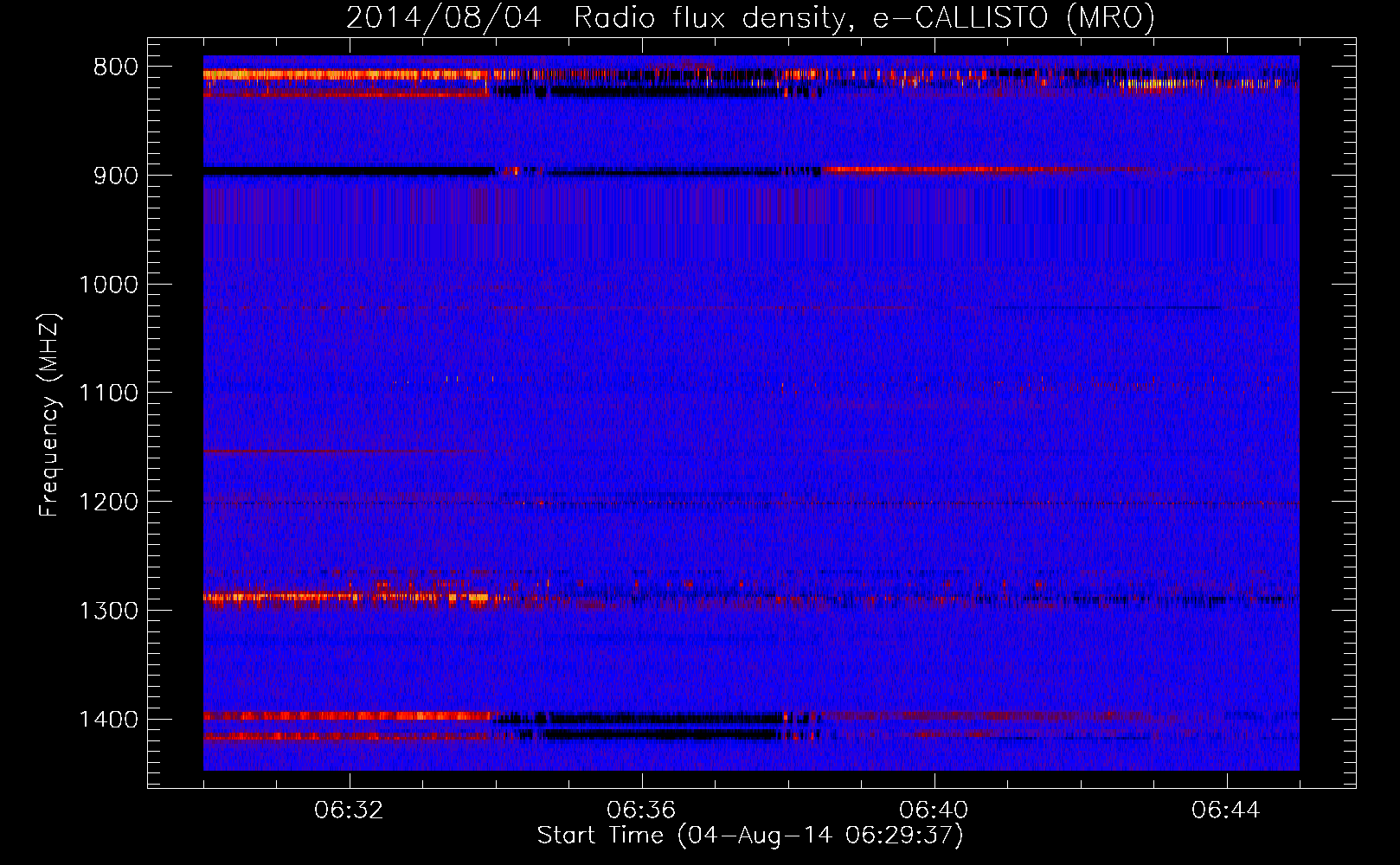Click the 'Start Time (04-Aug-14 06:29:37)' label
The height and width of the screenshot is (865, 1400).
[x=750, y=836]
